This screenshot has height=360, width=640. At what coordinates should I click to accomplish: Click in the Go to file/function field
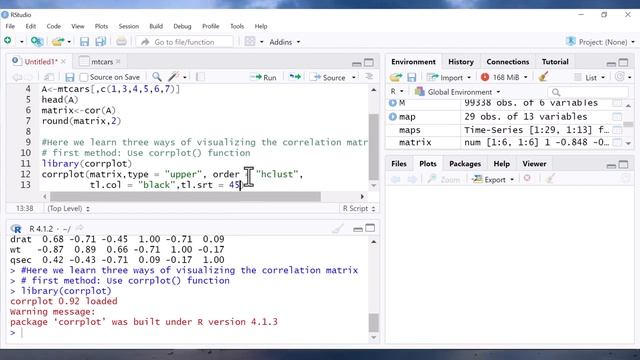pos(184,42)
